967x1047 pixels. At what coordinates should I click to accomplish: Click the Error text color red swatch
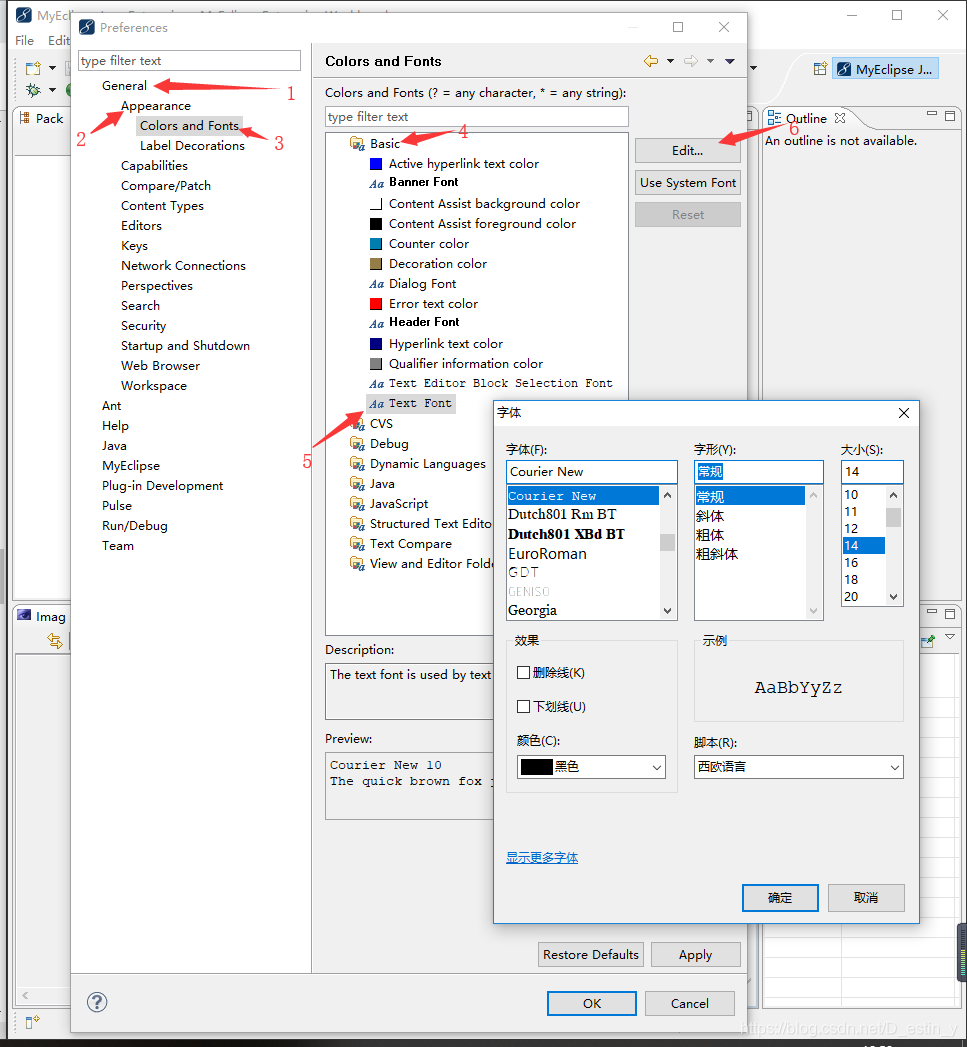tap(376, 304)
